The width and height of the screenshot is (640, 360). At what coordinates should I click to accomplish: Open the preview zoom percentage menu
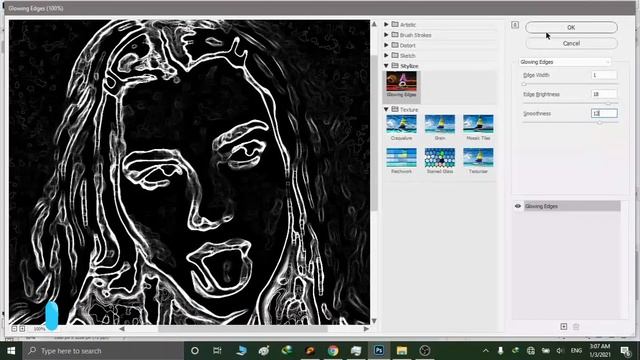coord(39,329)
